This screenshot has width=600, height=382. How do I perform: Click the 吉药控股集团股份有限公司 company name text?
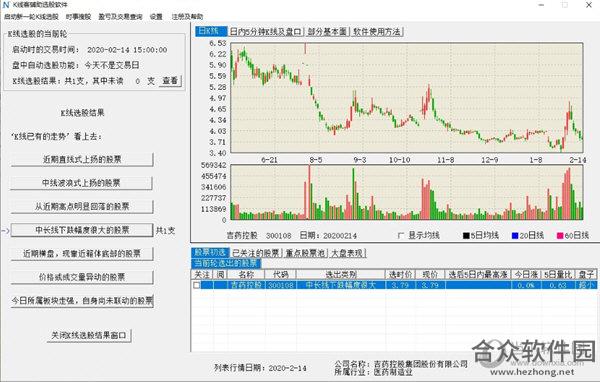[421, 364]
